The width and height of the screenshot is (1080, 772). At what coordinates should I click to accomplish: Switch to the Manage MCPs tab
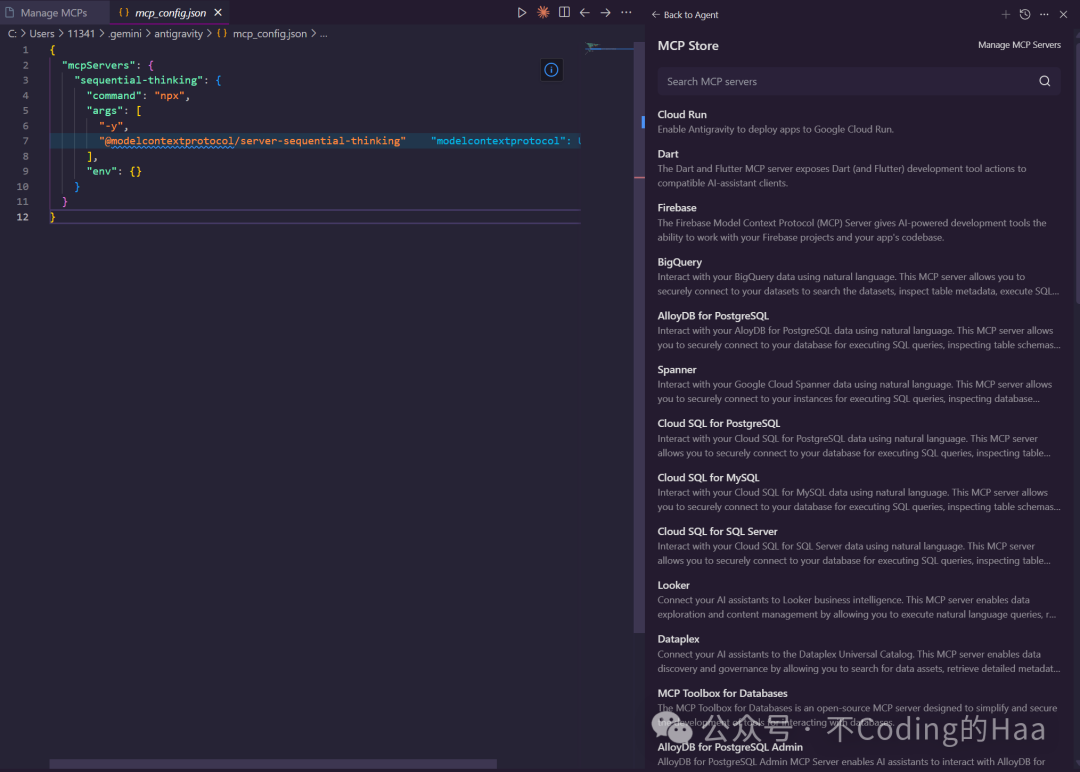pos(54,12)
